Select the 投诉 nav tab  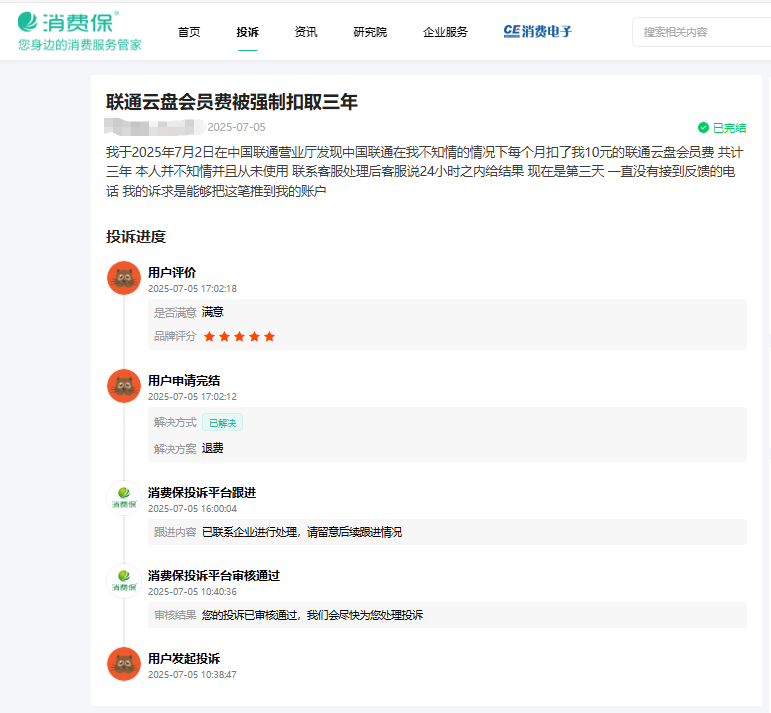pyautogui.click(x=247, y=32)
